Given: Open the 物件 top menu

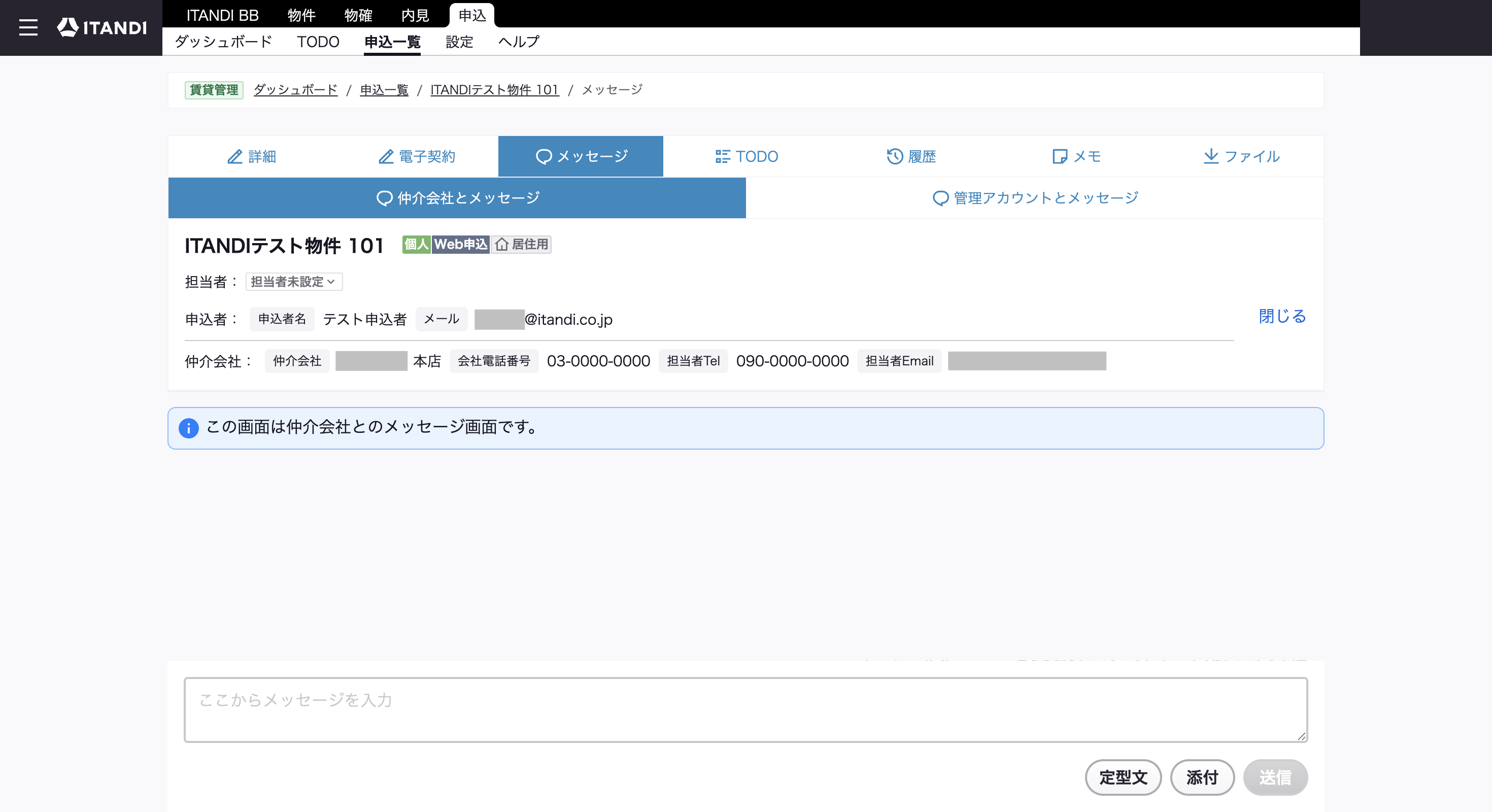Looking at the screenshot, I should point(302,15).
